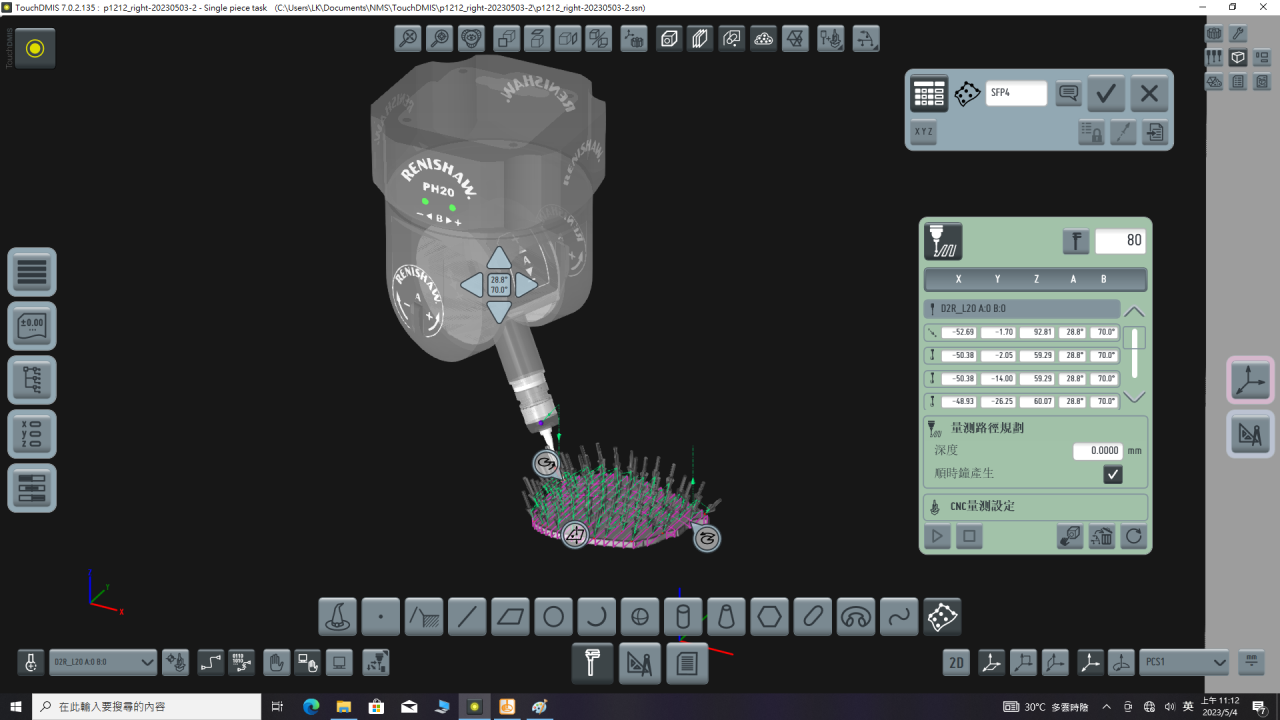The image size is (1280, 720).
Task: Switch to the construct triangle-compass tab
Action: (640, 663)
